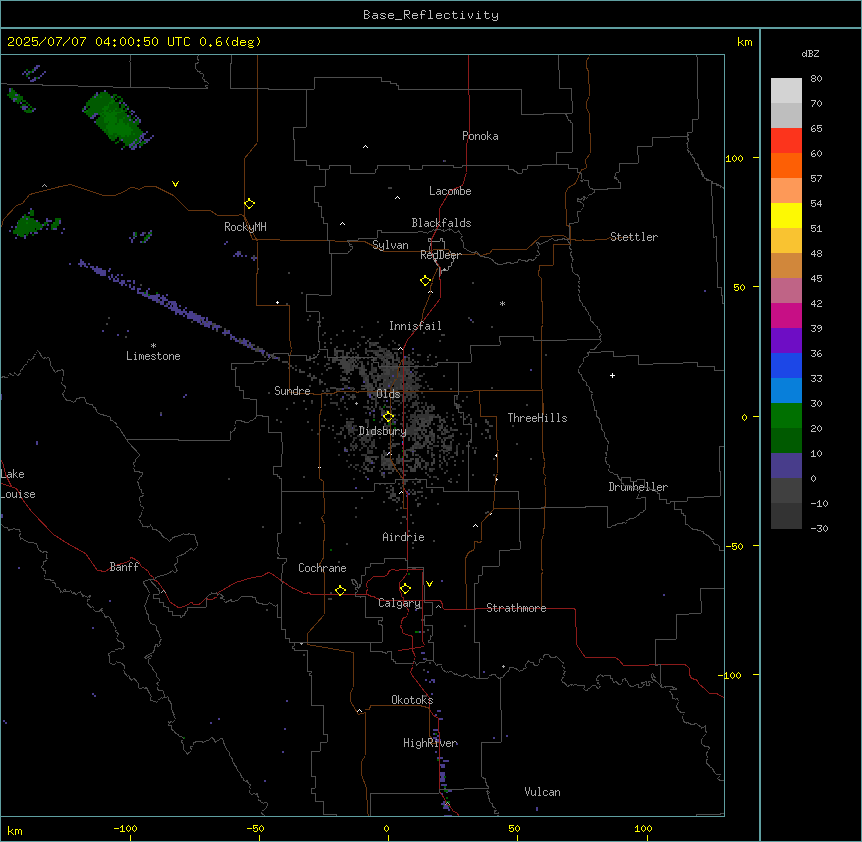Click the Limestone label

[x=153, y=356]
